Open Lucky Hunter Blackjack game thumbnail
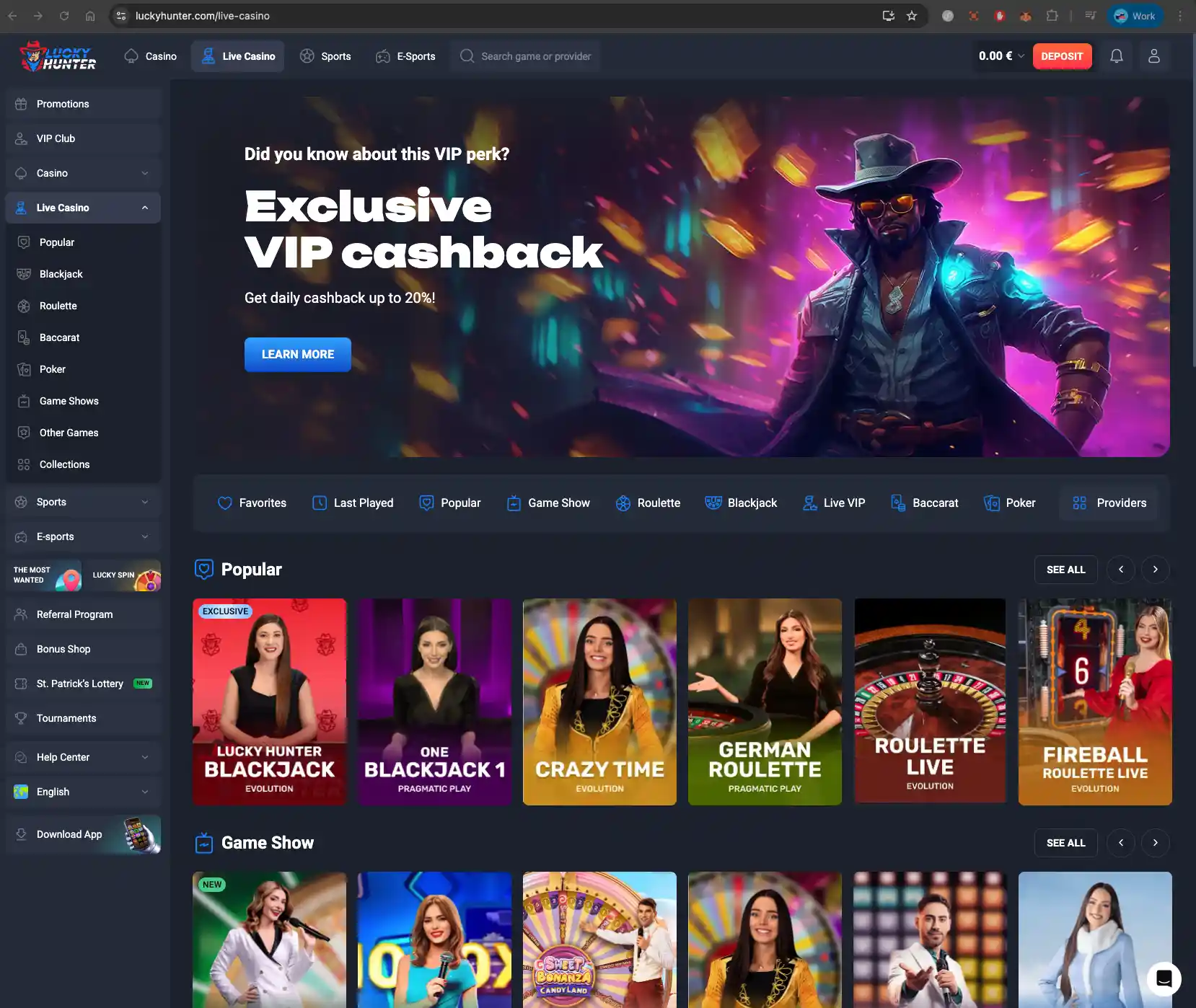 click(x=270, y=702)
